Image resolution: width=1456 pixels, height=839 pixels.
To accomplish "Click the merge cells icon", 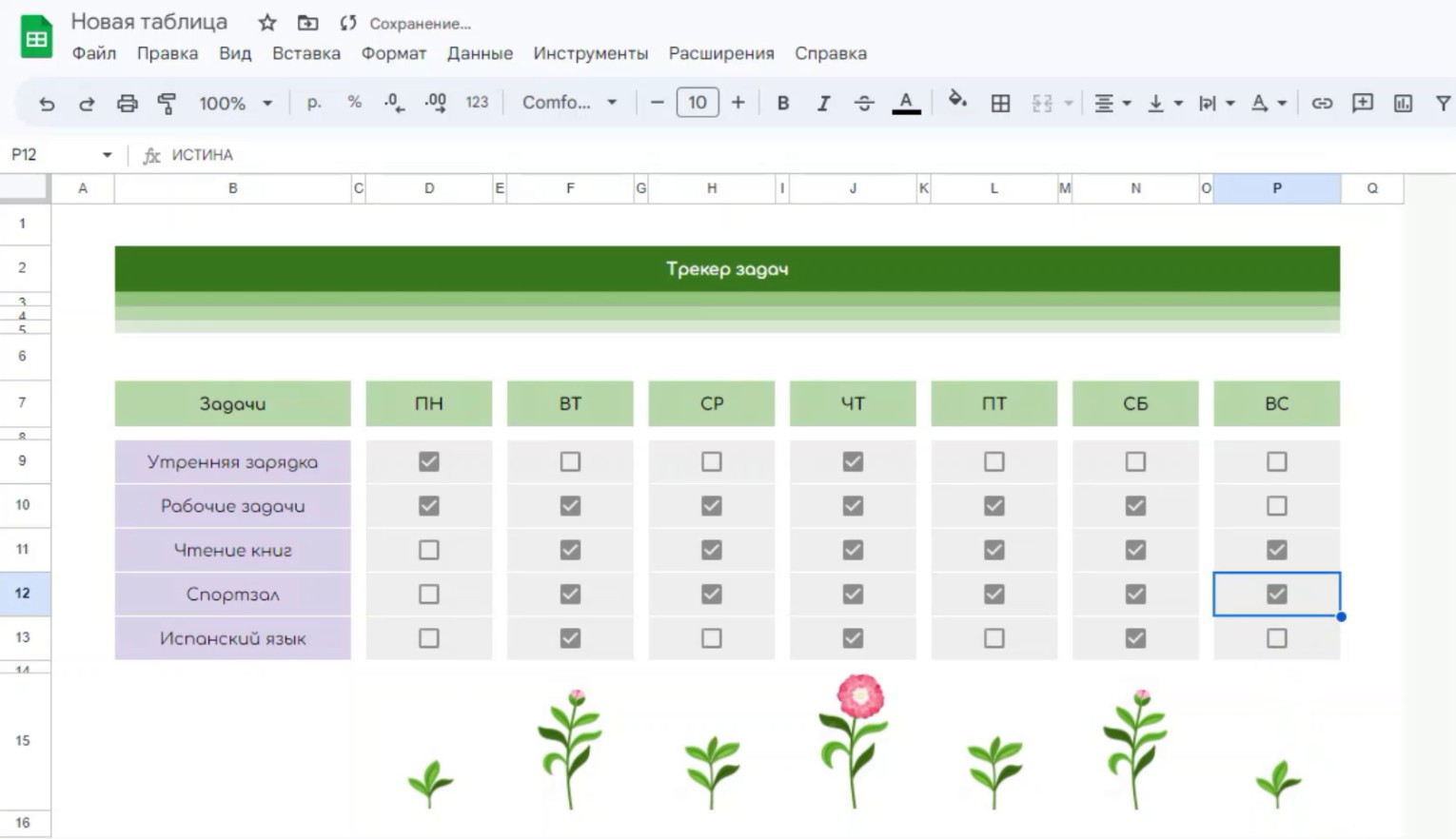I will coord(1042,103).
